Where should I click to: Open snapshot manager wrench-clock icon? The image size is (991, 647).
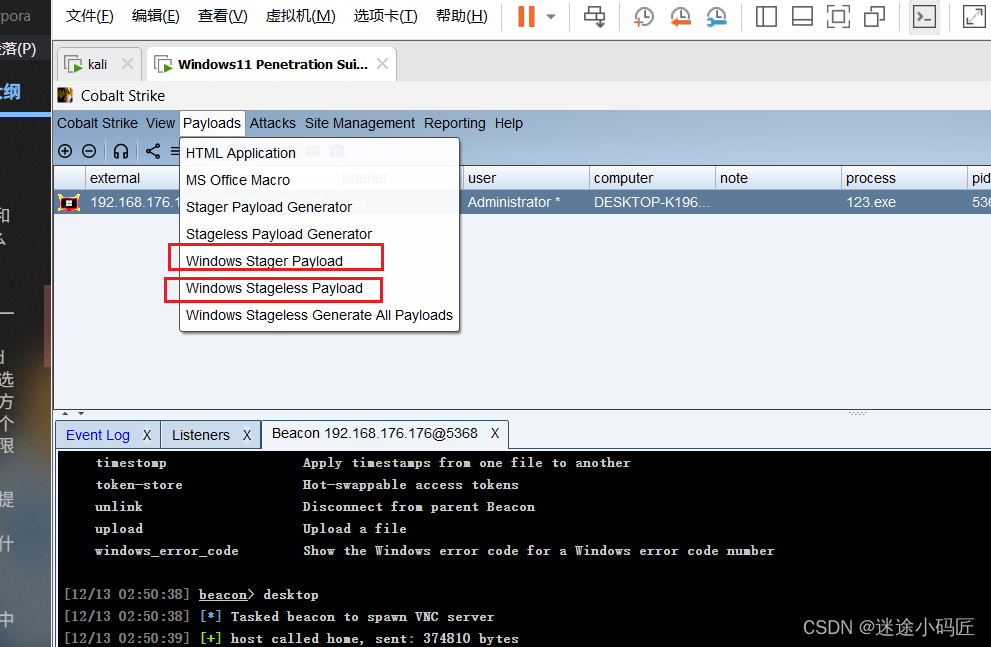[x=716, y=16]
